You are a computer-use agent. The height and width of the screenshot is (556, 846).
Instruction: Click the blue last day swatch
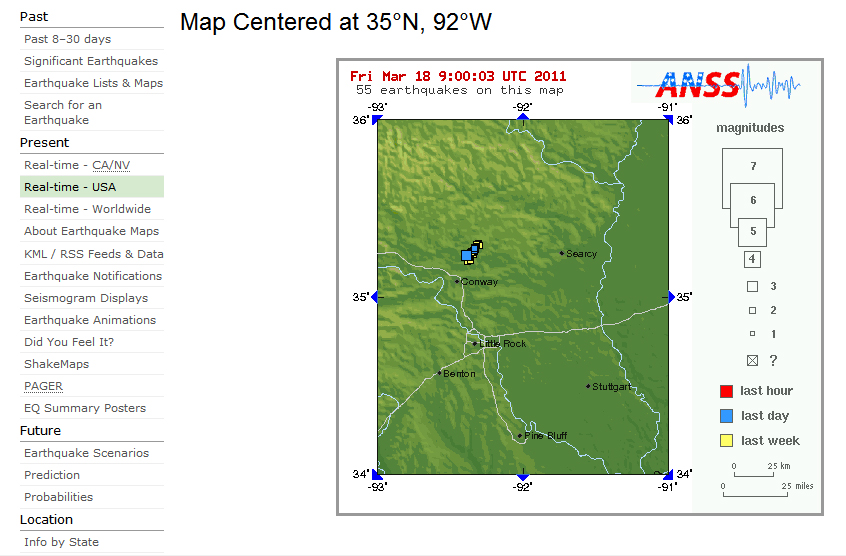726,416
